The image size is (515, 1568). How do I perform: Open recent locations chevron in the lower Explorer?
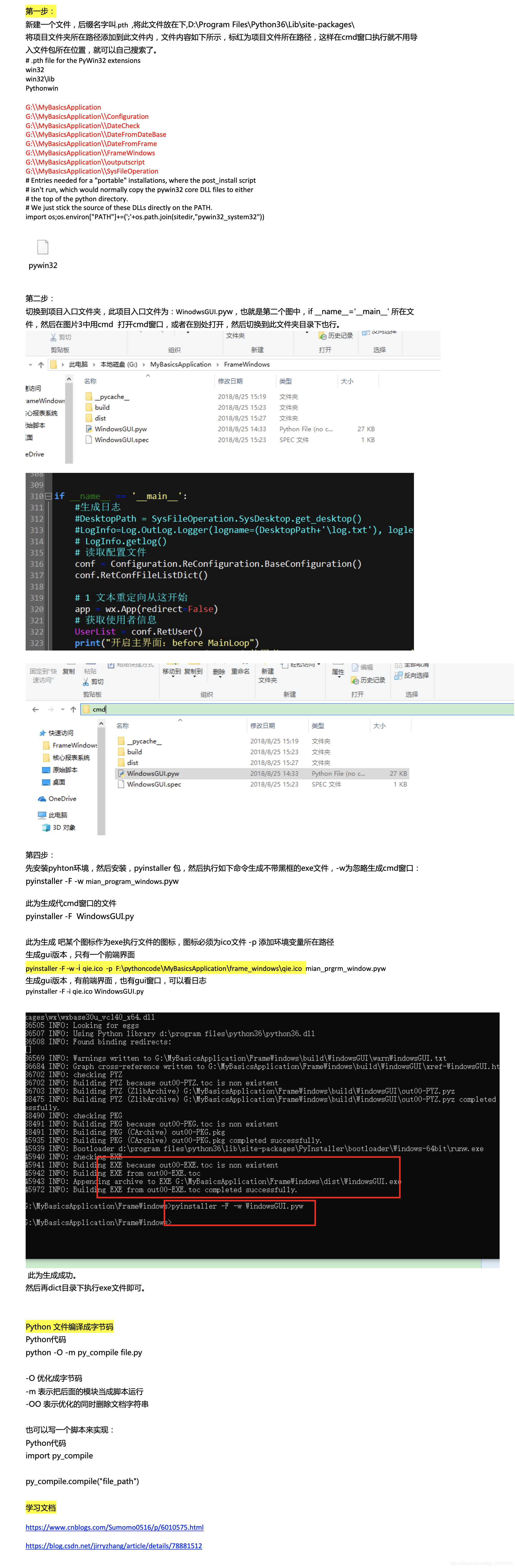63,709
